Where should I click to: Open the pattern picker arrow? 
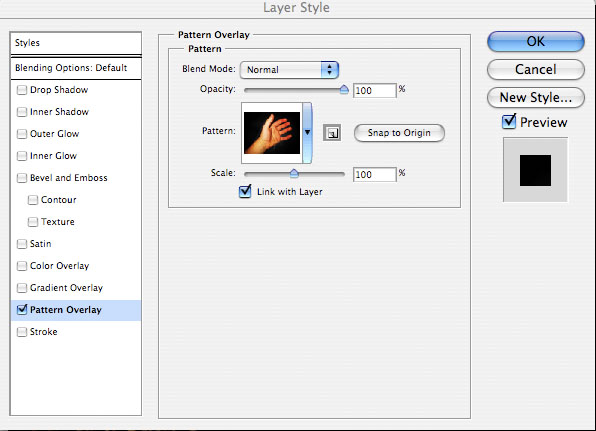[307, 132]
